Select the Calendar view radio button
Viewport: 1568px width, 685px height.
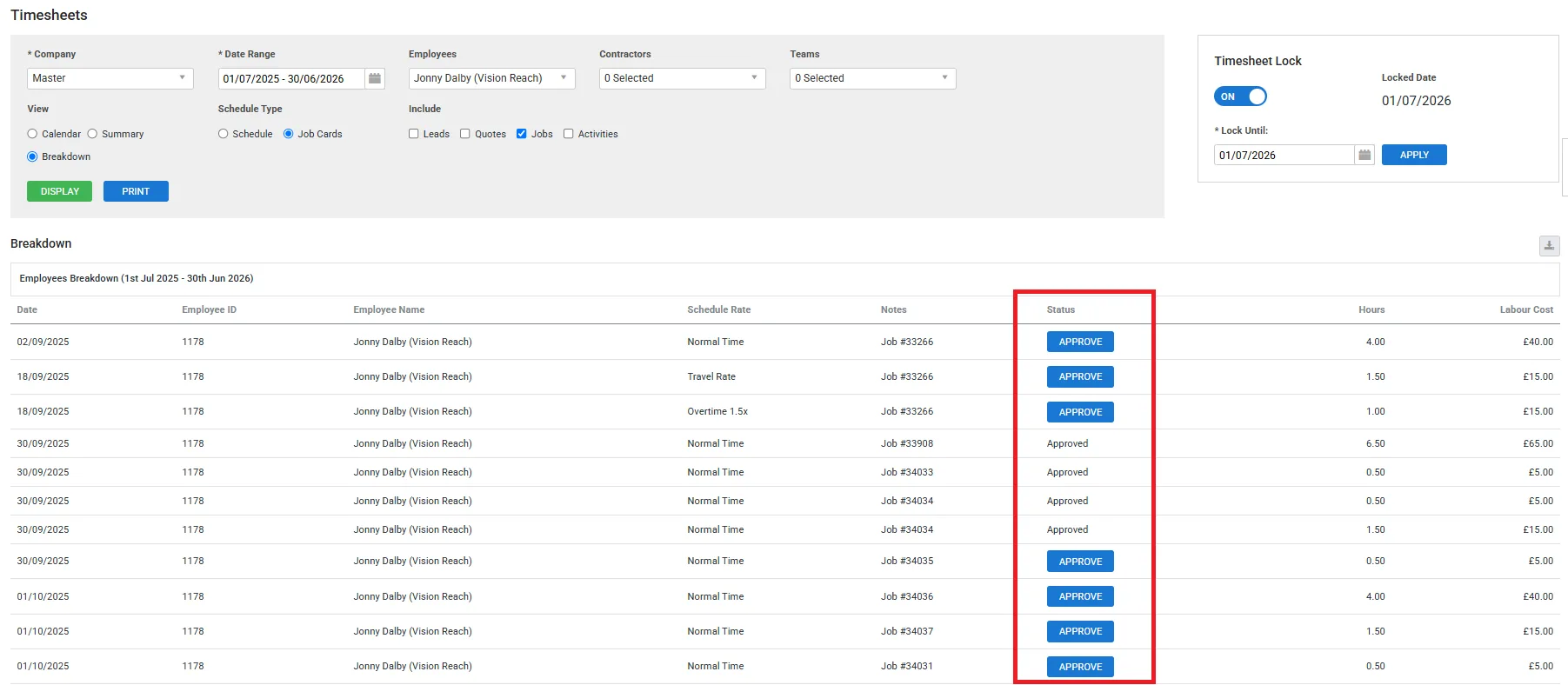(x=32, y=134)
